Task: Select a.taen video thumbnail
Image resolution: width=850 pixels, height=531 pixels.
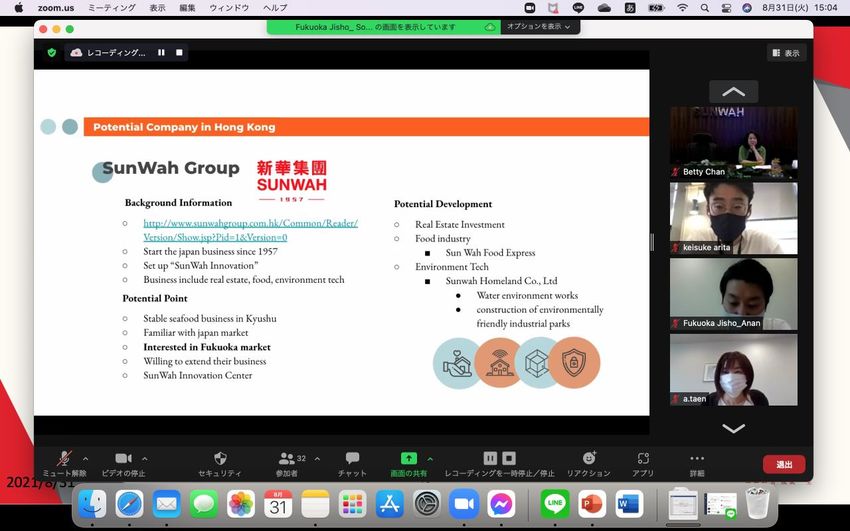Action: coord(733,370)
